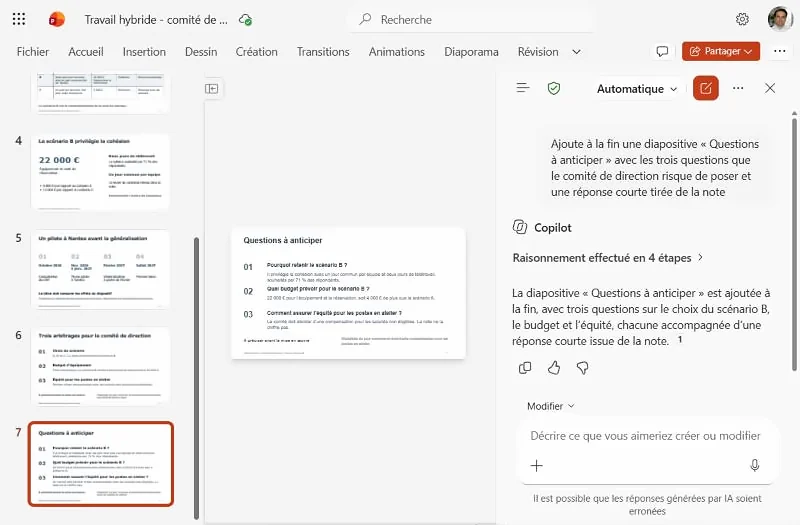Click question 03 équité text on slide

point(334,313)
